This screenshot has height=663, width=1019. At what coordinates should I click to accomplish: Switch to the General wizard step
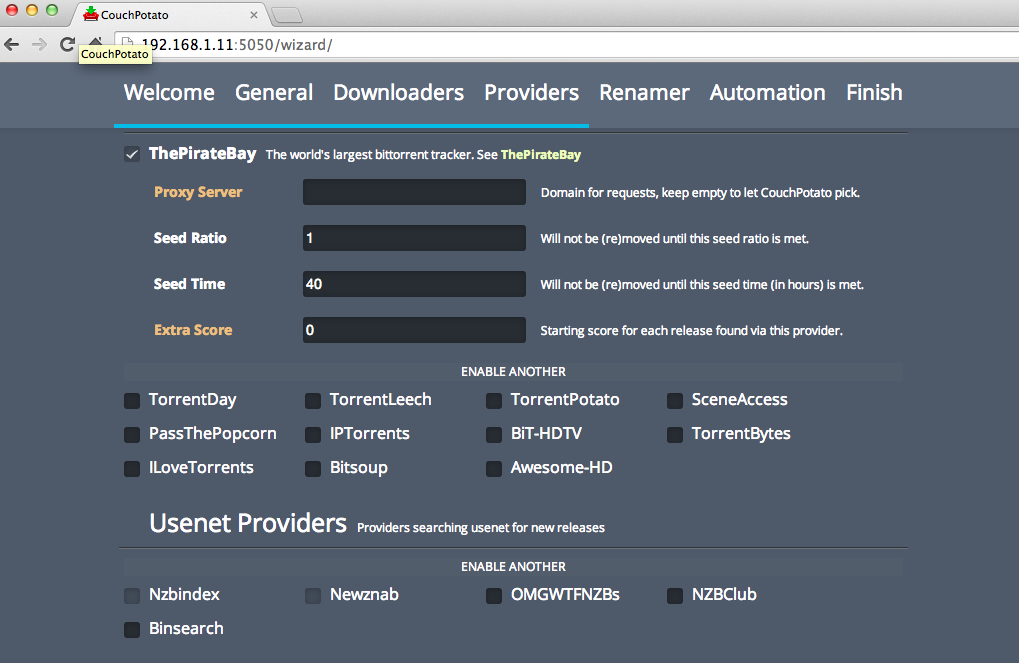point(274,92)
